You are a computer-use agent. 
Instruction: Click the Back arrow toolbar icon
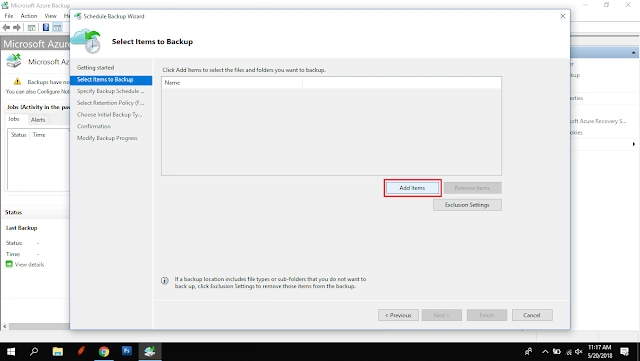click(6, 27)
